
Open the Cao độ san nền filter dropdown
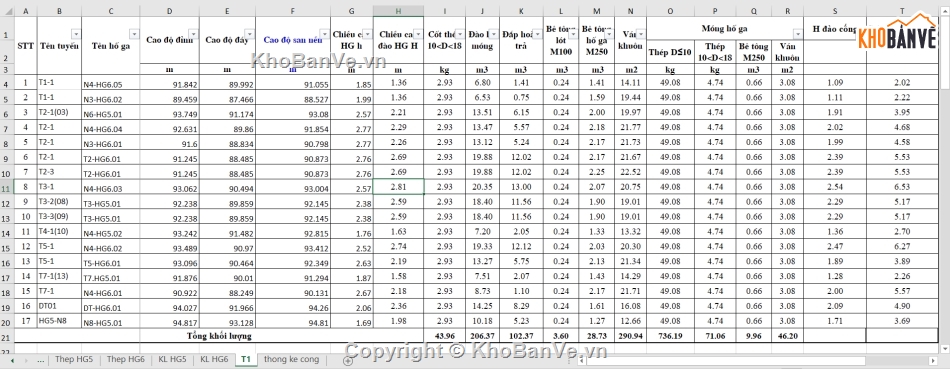click(x=325, y=34)
